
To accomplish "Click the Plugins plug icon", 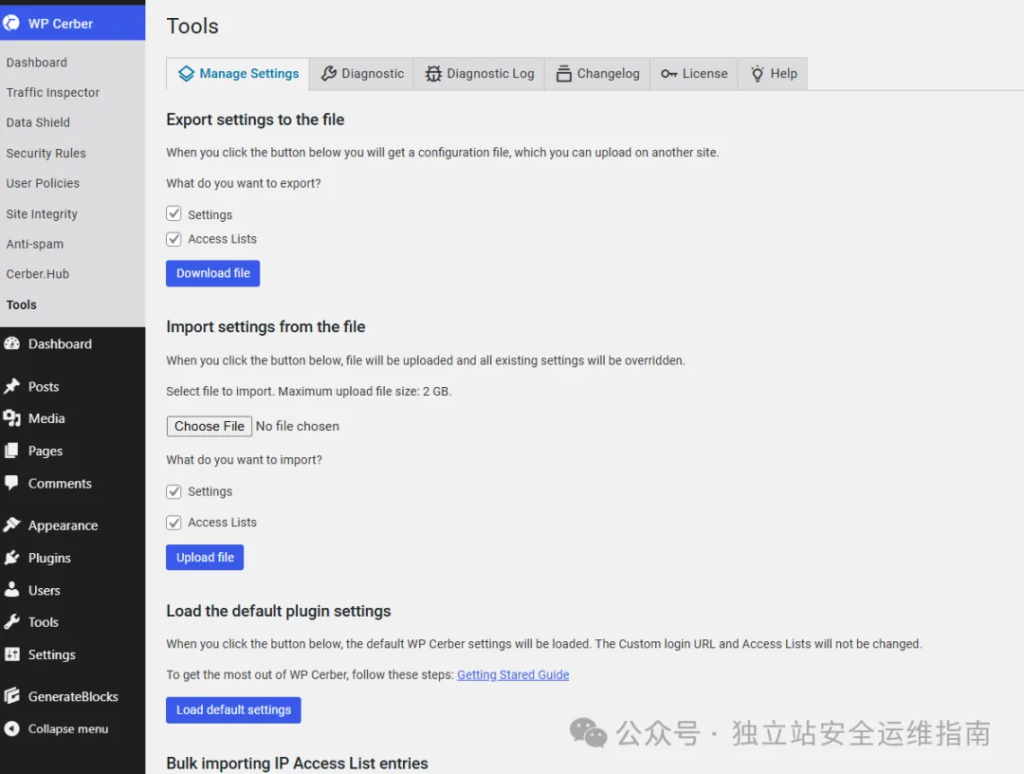I will [x=12, y=557].
